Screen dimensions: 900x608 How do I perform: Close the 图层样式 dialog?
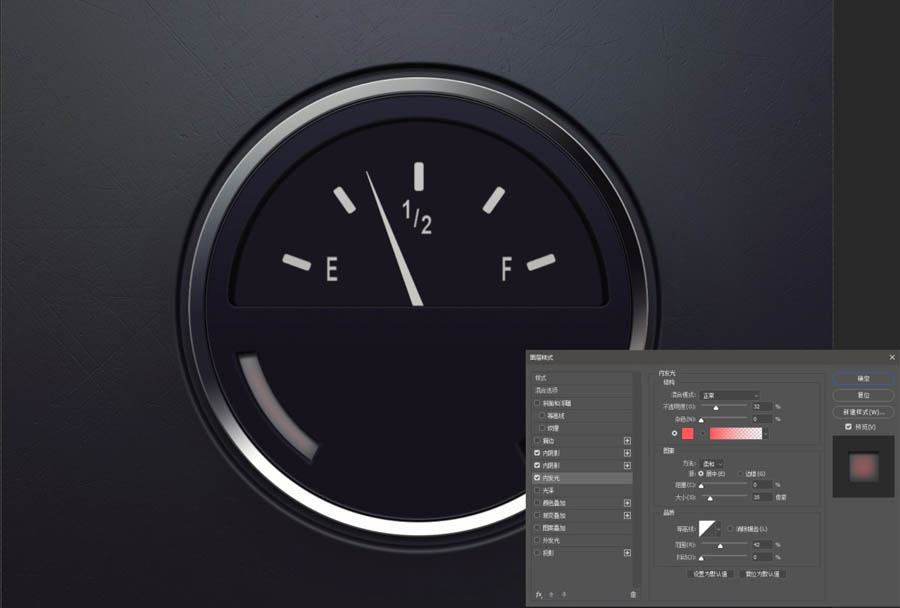point(892,357)
